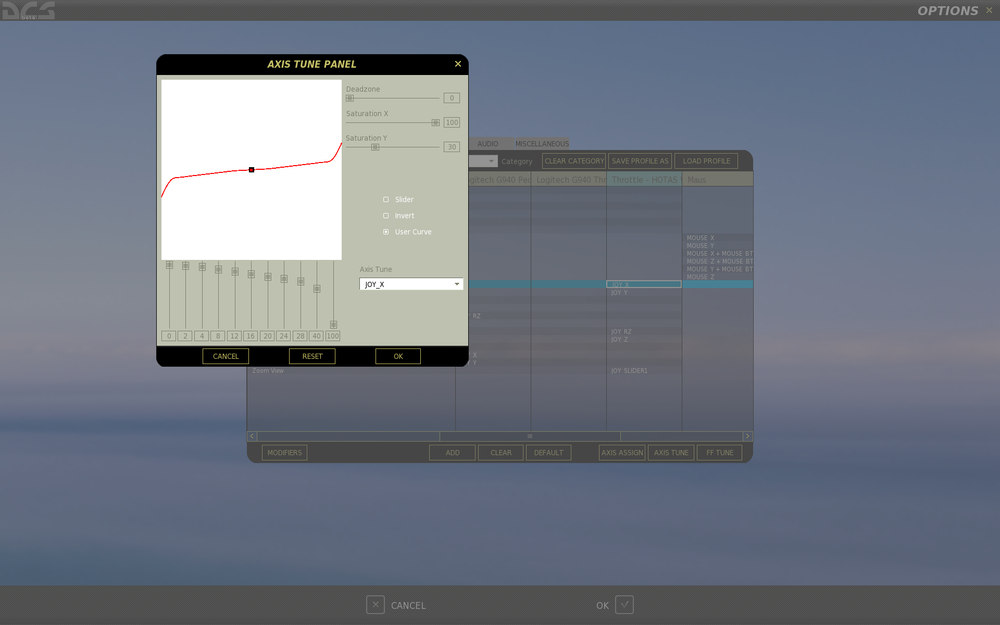1000x625 pixels.
Task: Select the Maus column header
Action: pos(717,180)
